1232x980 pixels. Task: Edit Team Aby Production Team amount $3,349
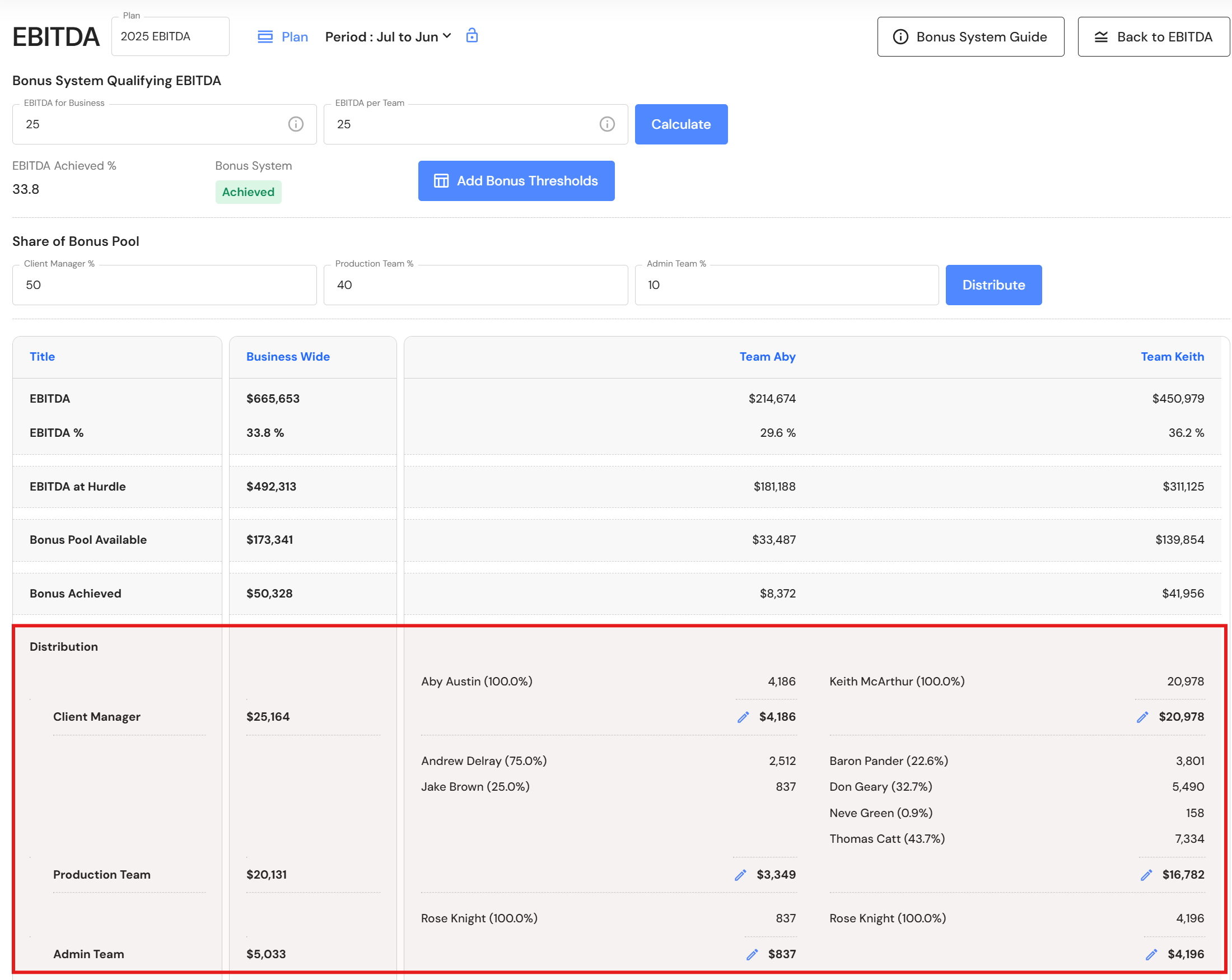pyautogui.click(x=740, y=875)
